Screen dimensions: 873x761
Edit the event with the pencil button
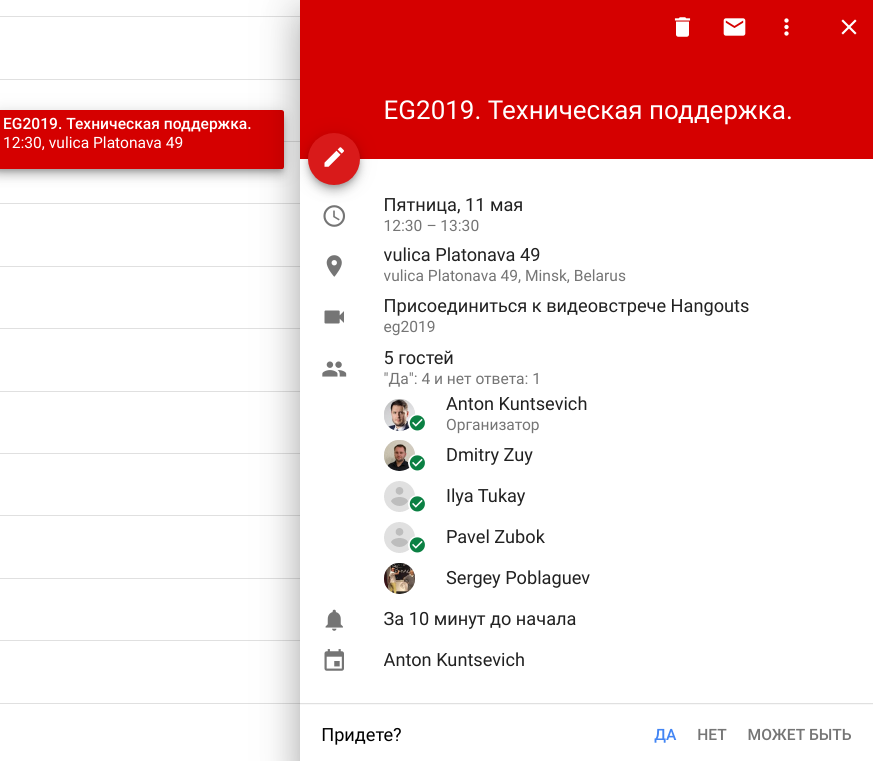pos(334,159)
